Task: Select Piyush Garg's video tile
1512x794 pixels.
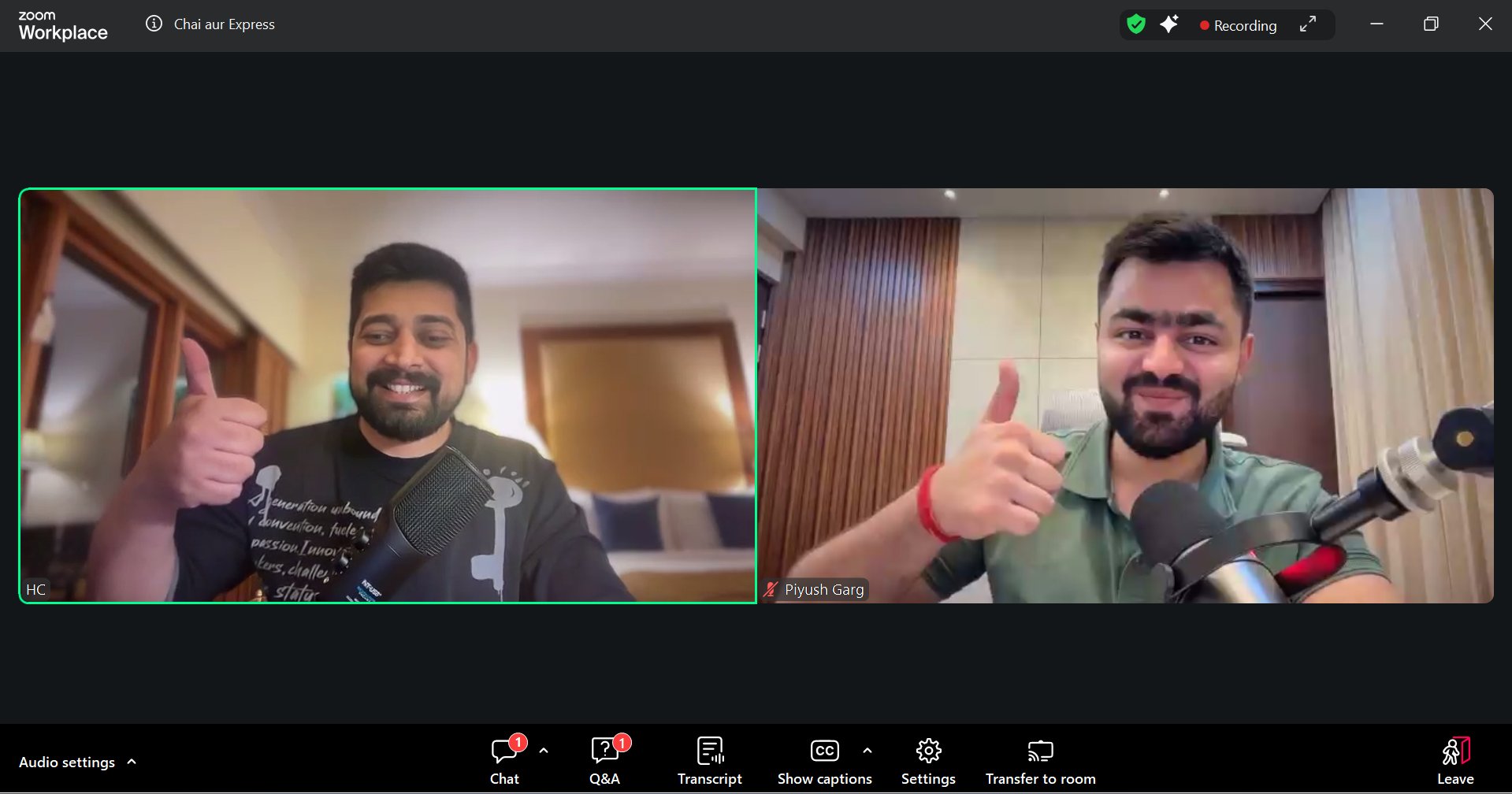Action: coord(1125,395)
